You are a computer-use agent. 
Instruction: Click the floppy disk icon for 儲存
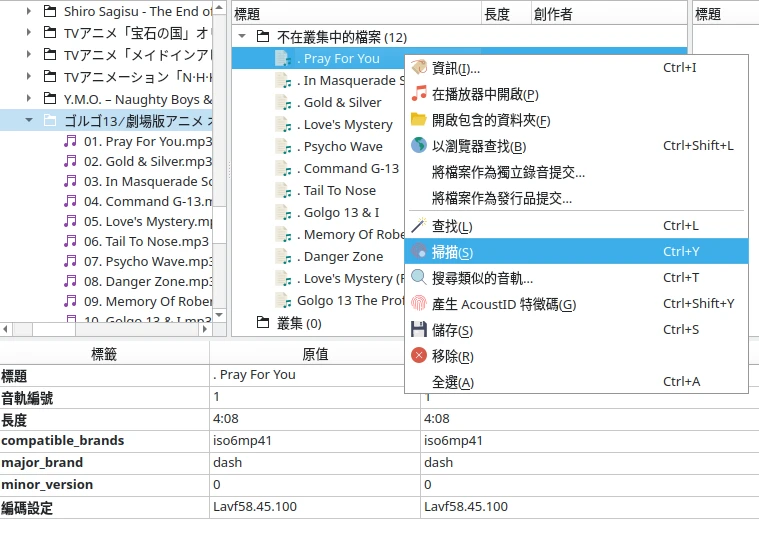(x=419, y=330)
